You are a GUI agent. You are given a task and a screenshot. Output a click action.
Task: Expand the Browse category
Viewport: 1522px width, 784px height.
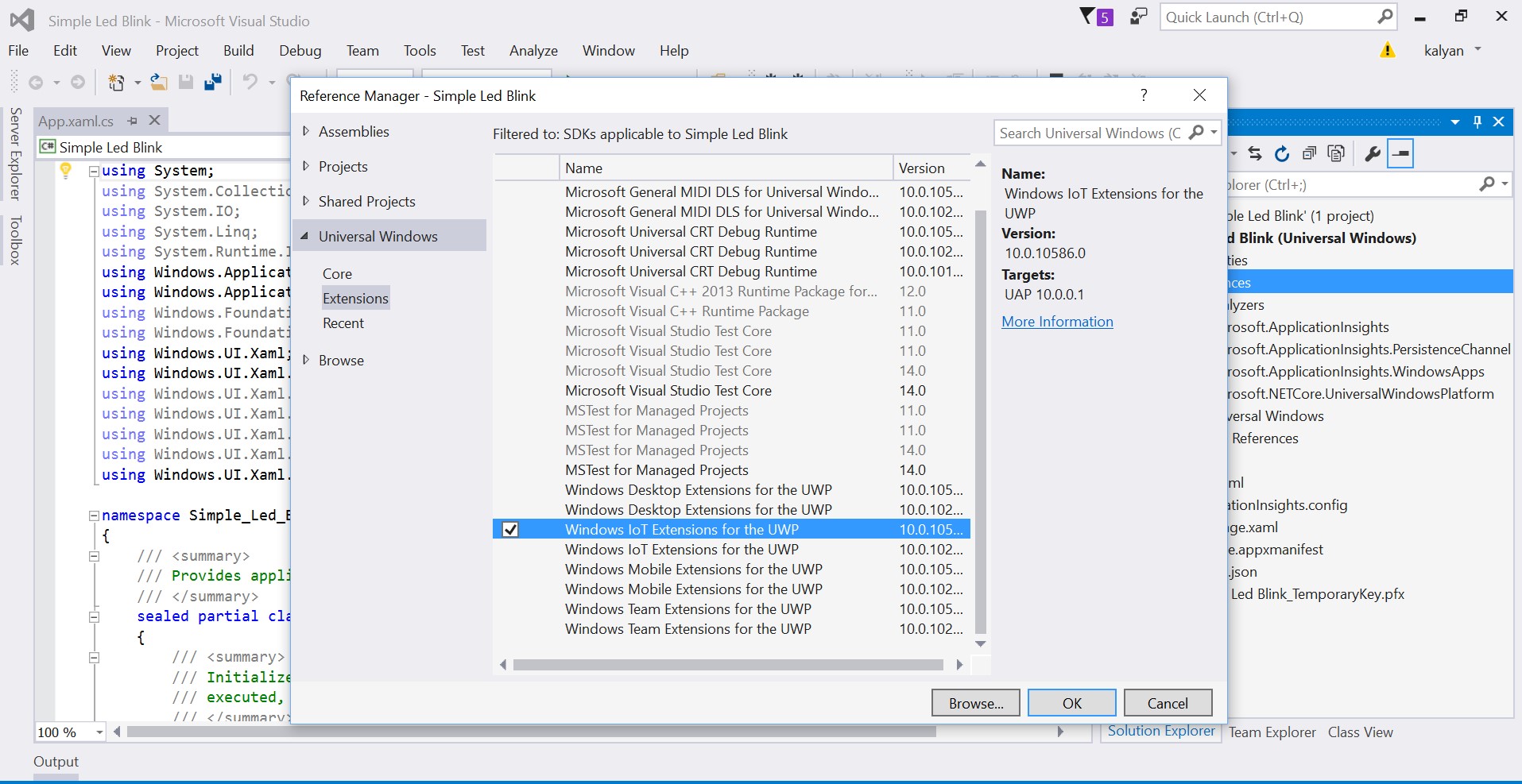306,360
